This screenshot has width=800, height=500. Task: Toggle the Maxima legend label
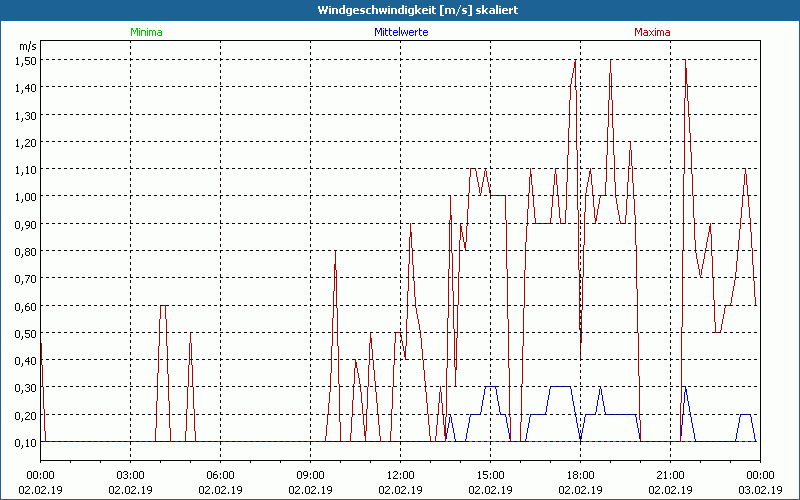[x=652, y=32]
